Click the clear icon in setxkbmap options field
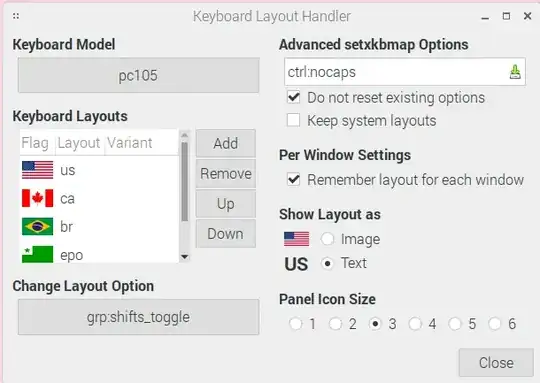This screenshot has width=540, height=383. 515,72
